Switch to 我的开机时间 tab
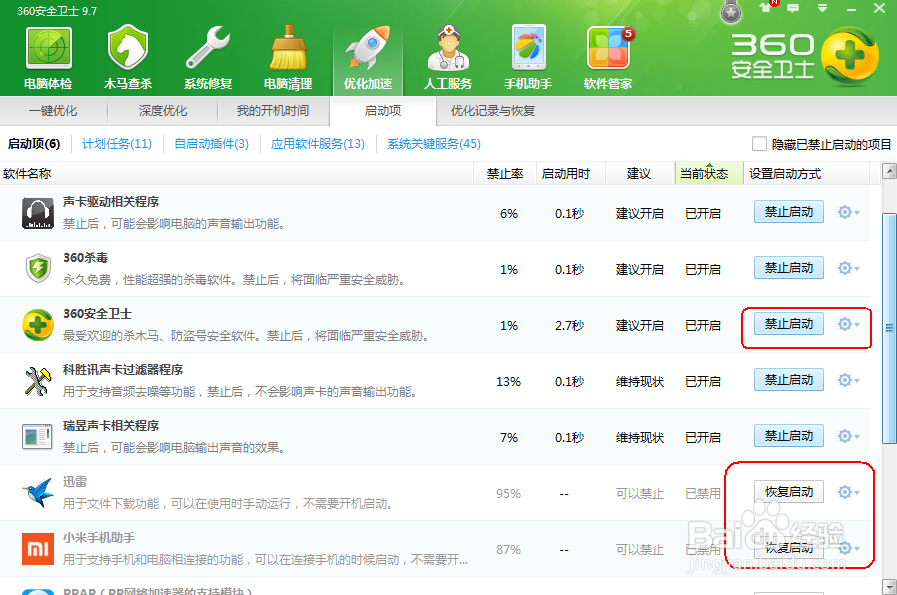Viewport: 897px width, 595px height. [x=273, y=111]
